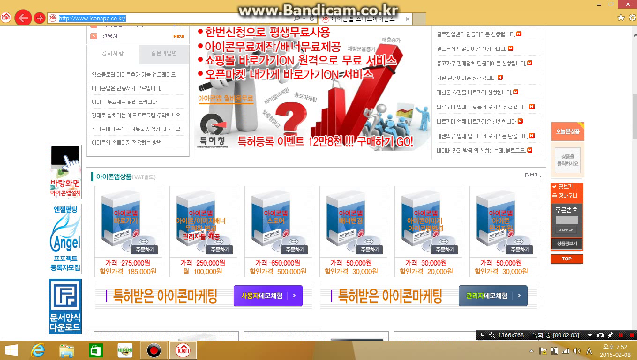The width and height of the screenshot is (637, 360).
Task: Click the home icon at browser top-left
Action: pyautogui.click(x=6, y=18)
